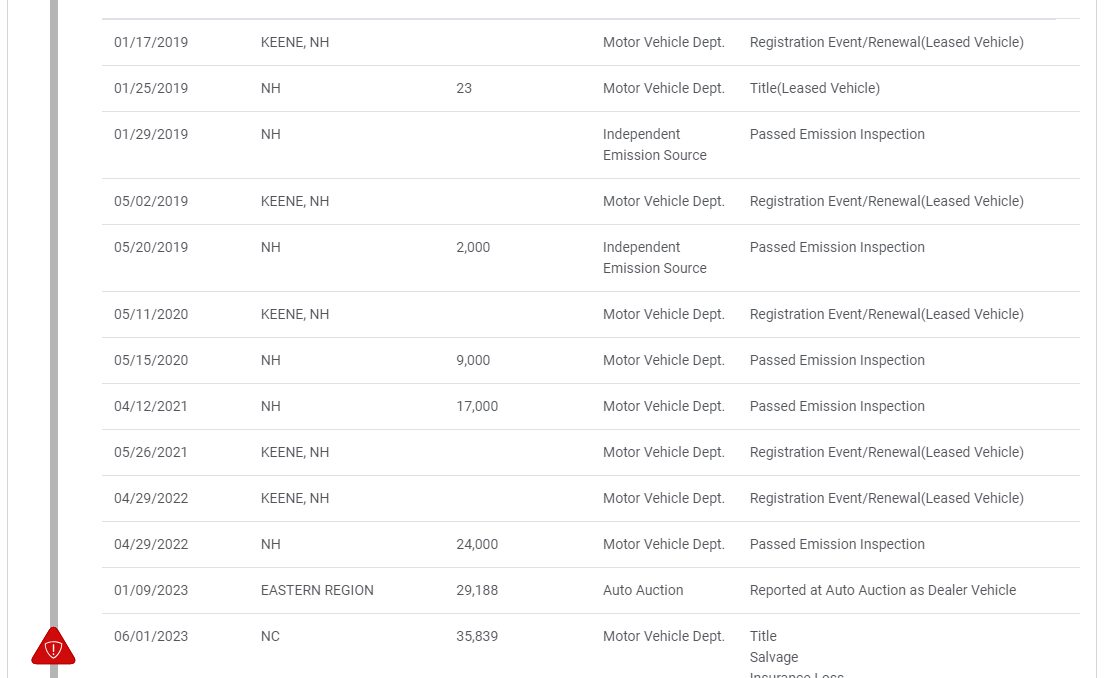Screen dimensions: 1111x678
Task: Select the 06/01/2023 date entry
Action: (151, 636)
